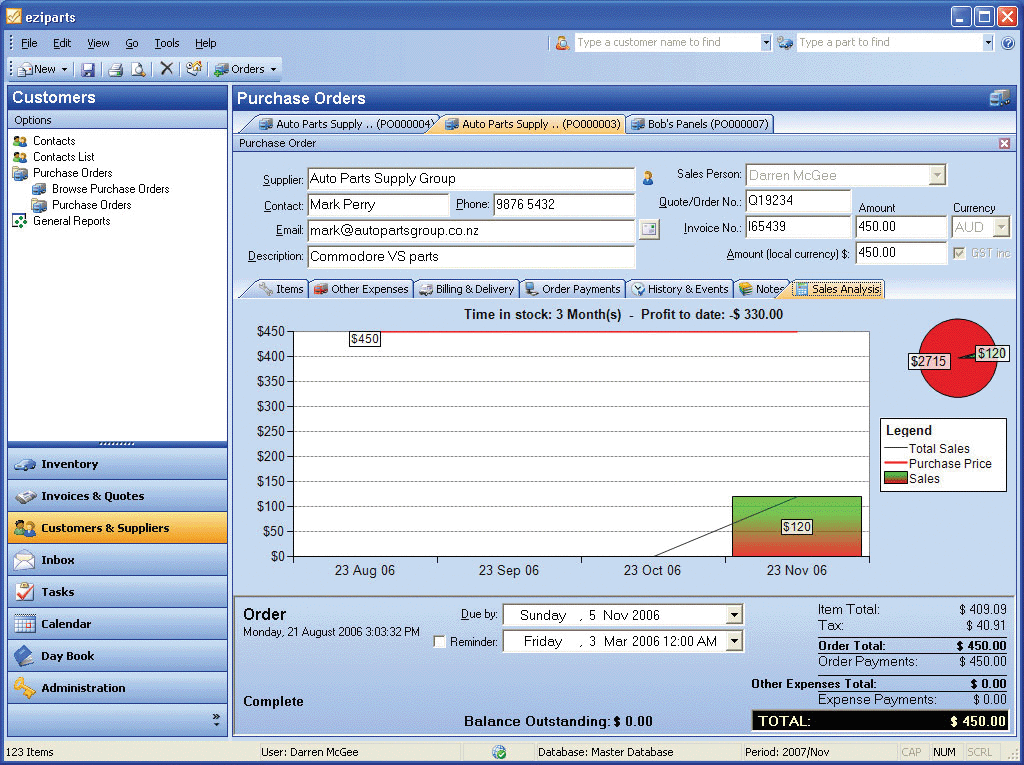This screenshot has height=765, width=1024.
Task: Open the File menu
Action: click(29, 43)
